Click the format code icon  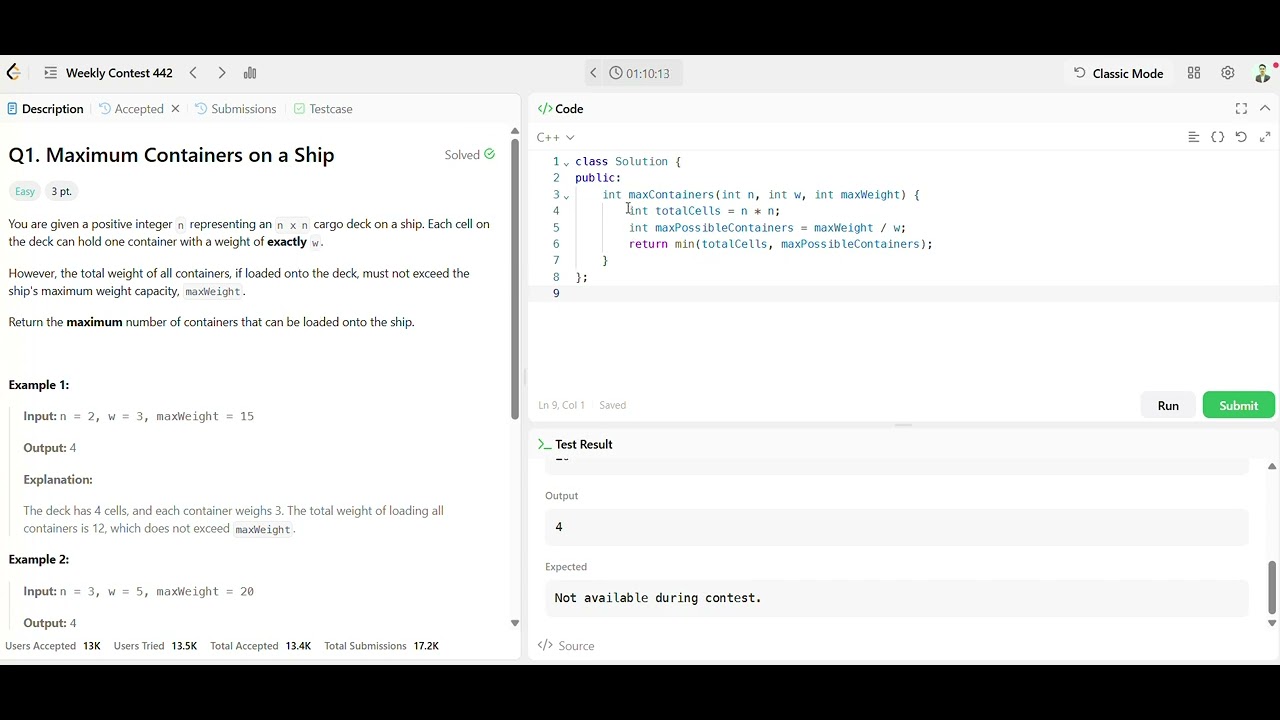[1193, 137]
